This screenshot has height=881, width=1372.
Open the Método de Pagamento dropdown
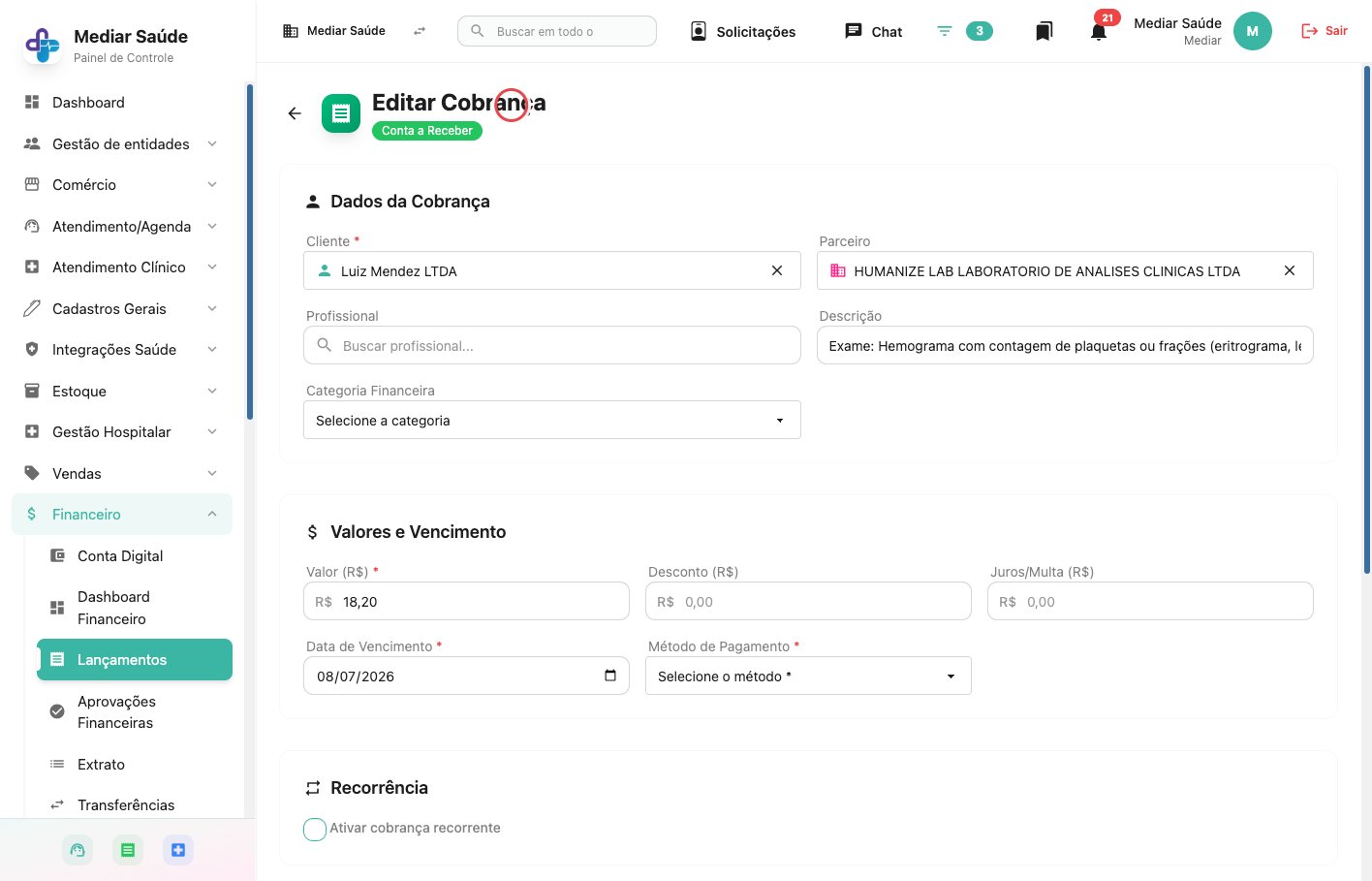[x=808, y=676]
